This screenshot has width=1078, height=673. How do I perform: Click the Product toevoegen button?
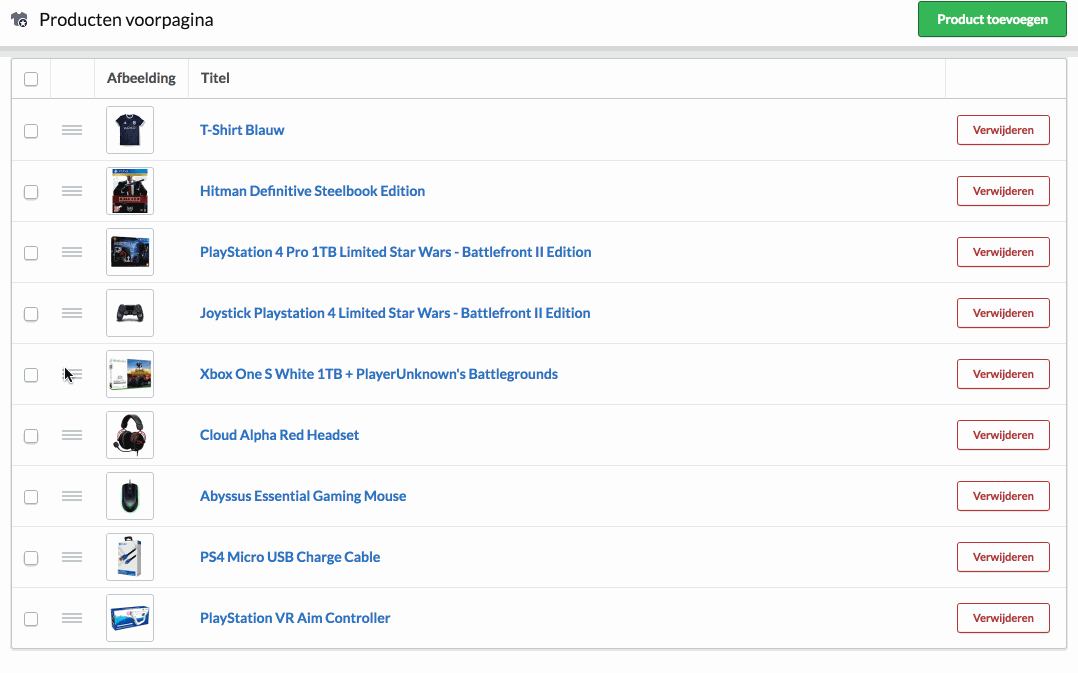pyautogui.click(x=992, y=19)
